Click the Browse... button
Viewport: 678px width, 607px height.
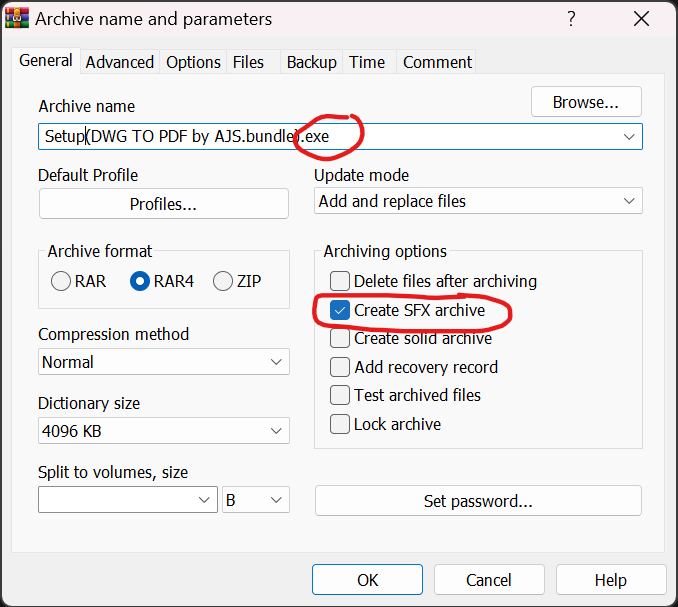[586, 102]
